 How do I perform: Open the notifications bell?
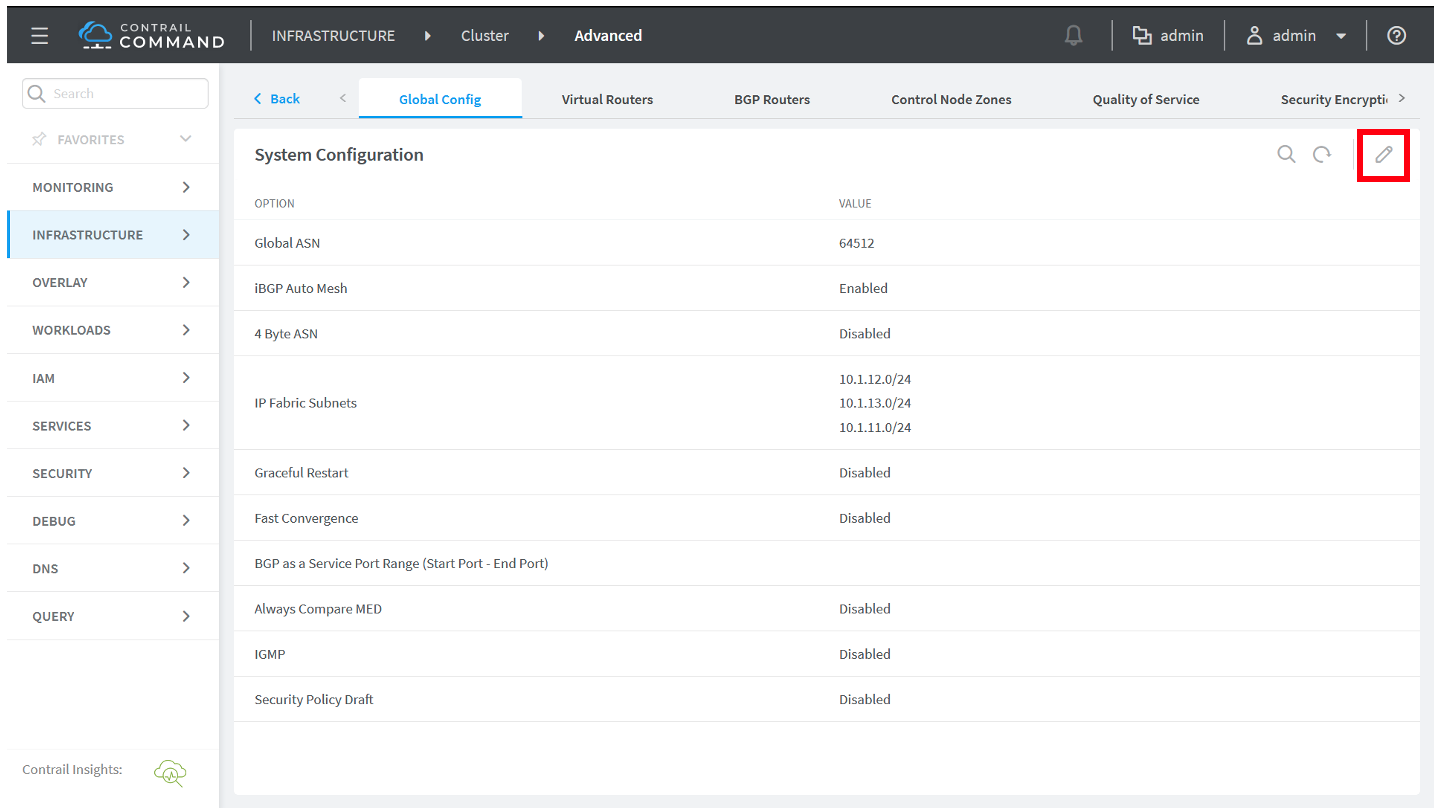pos(1073,36)
